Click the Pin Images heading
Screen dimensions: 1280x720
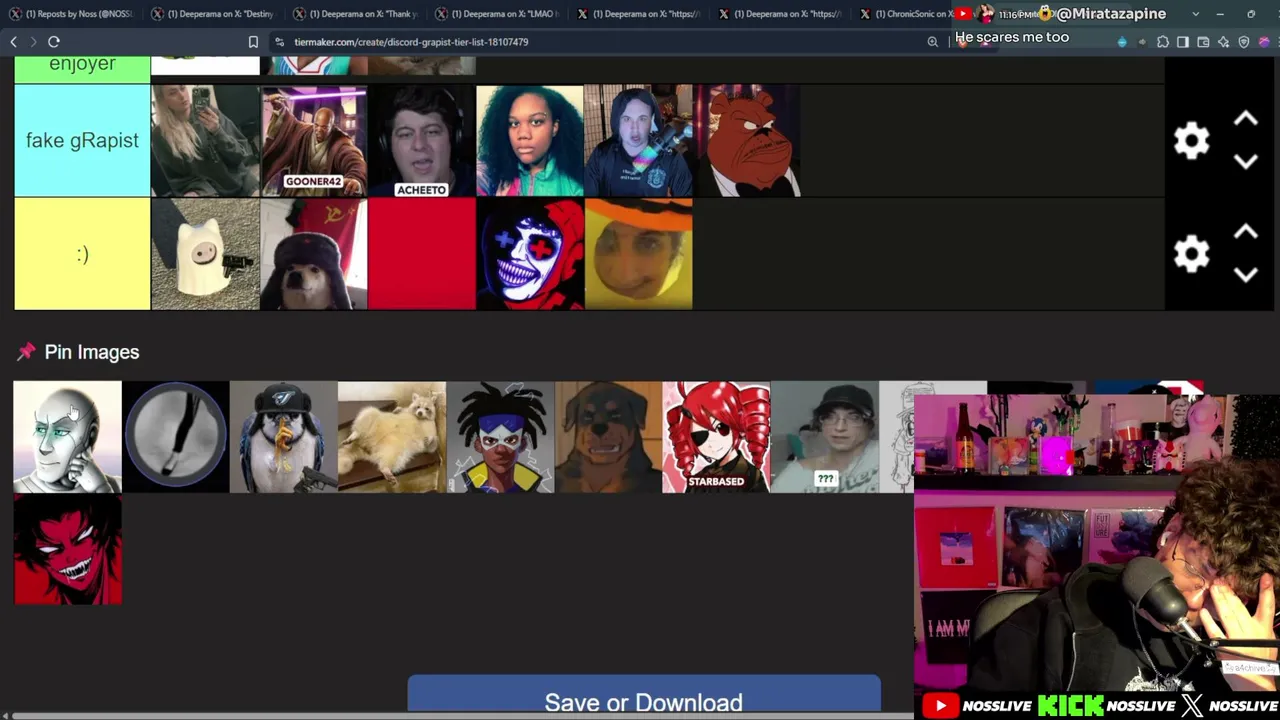point(92,352)
